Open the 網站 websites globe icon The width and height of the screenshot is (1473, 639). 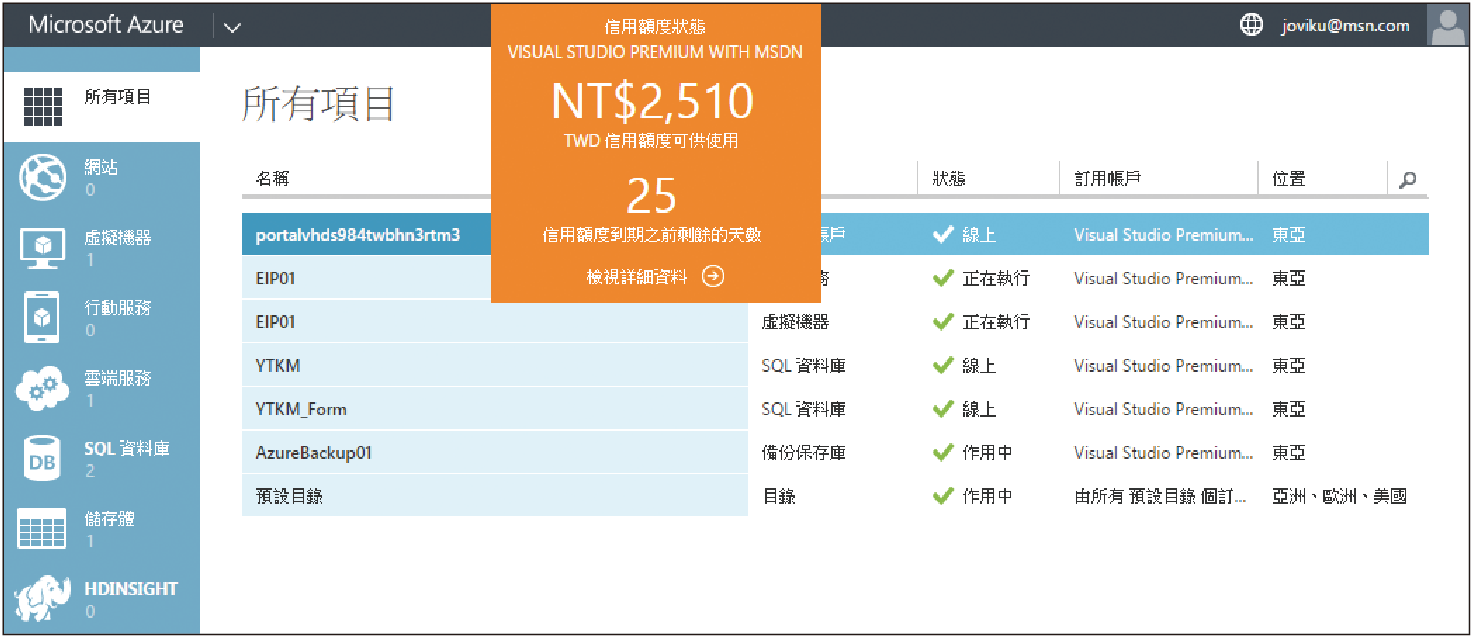point(43,177)
